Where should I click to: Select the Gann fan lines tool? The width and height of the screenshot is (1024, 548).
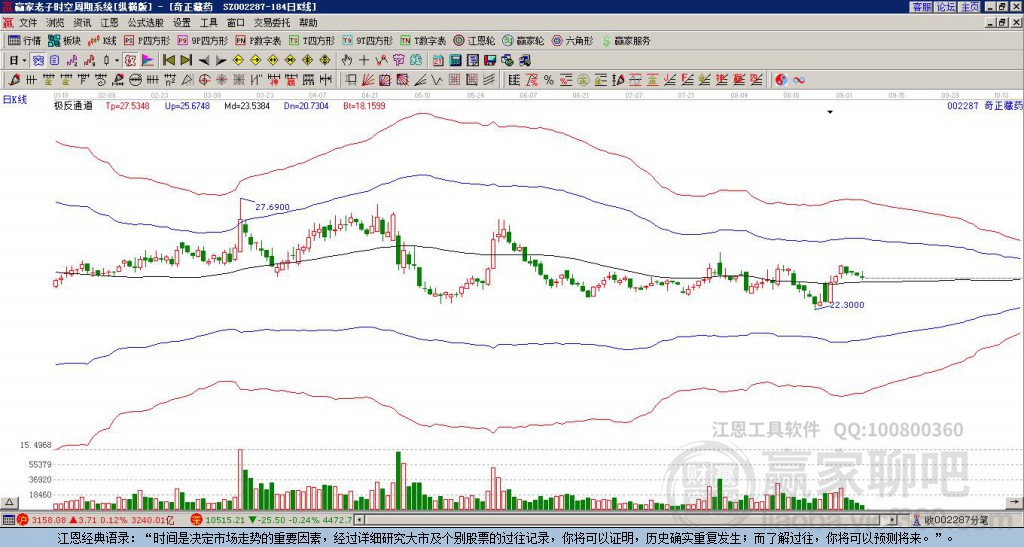(x=368, y=80)
